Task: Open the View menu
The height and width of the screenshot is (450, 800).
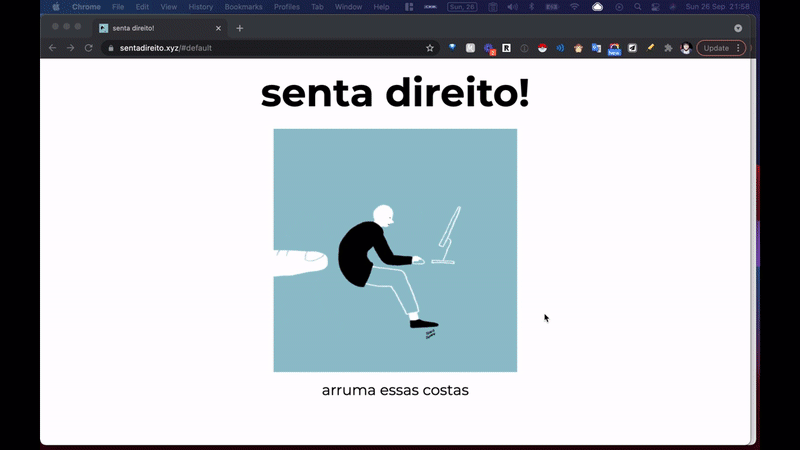Action: click(x=168, y=7)
